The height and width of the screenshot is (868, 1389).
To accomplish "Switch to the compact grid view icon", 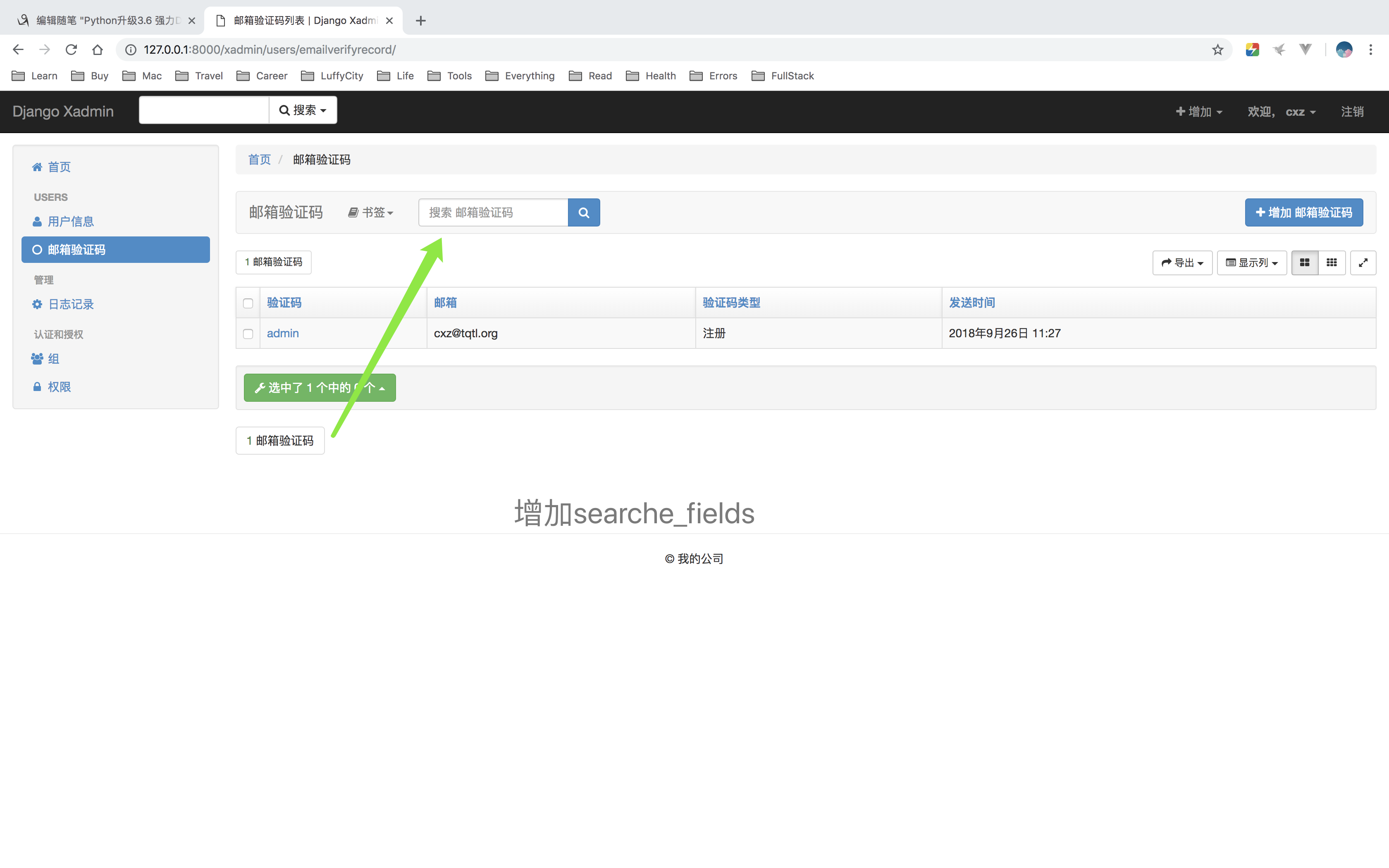I will (x=1332, y=262).
